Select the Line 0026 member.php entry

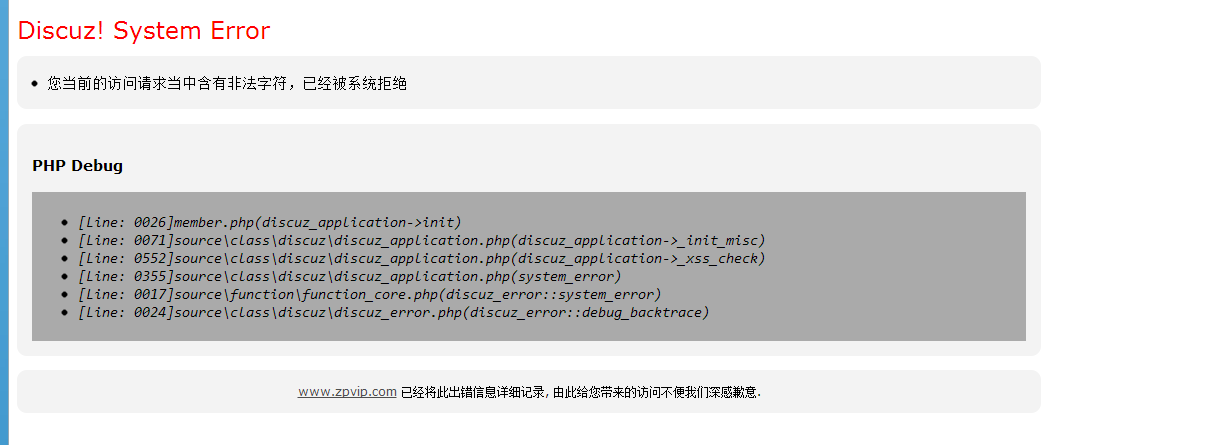pyautogui.click(x=269, y=222)
